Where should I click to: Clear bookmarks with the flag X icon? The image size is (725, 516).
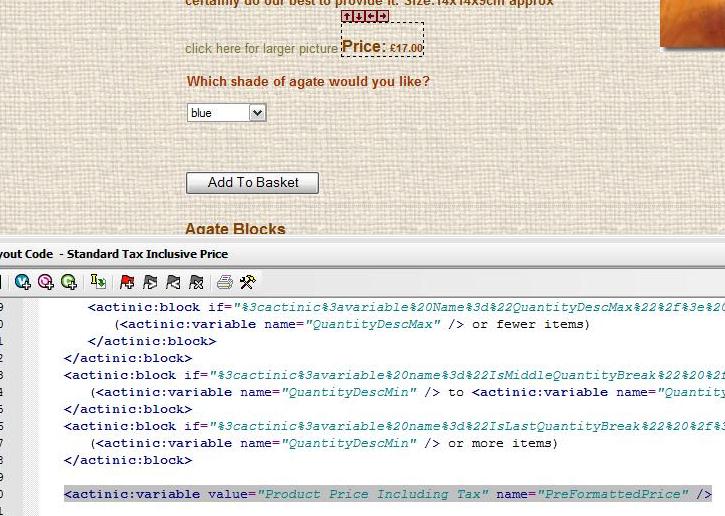[196, 282]
